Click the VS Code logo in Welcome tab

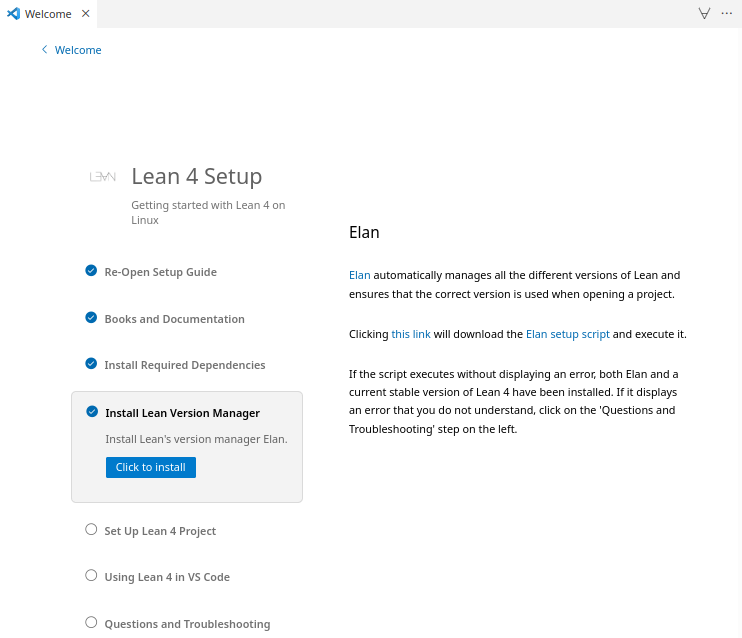[x=13, y=14]
